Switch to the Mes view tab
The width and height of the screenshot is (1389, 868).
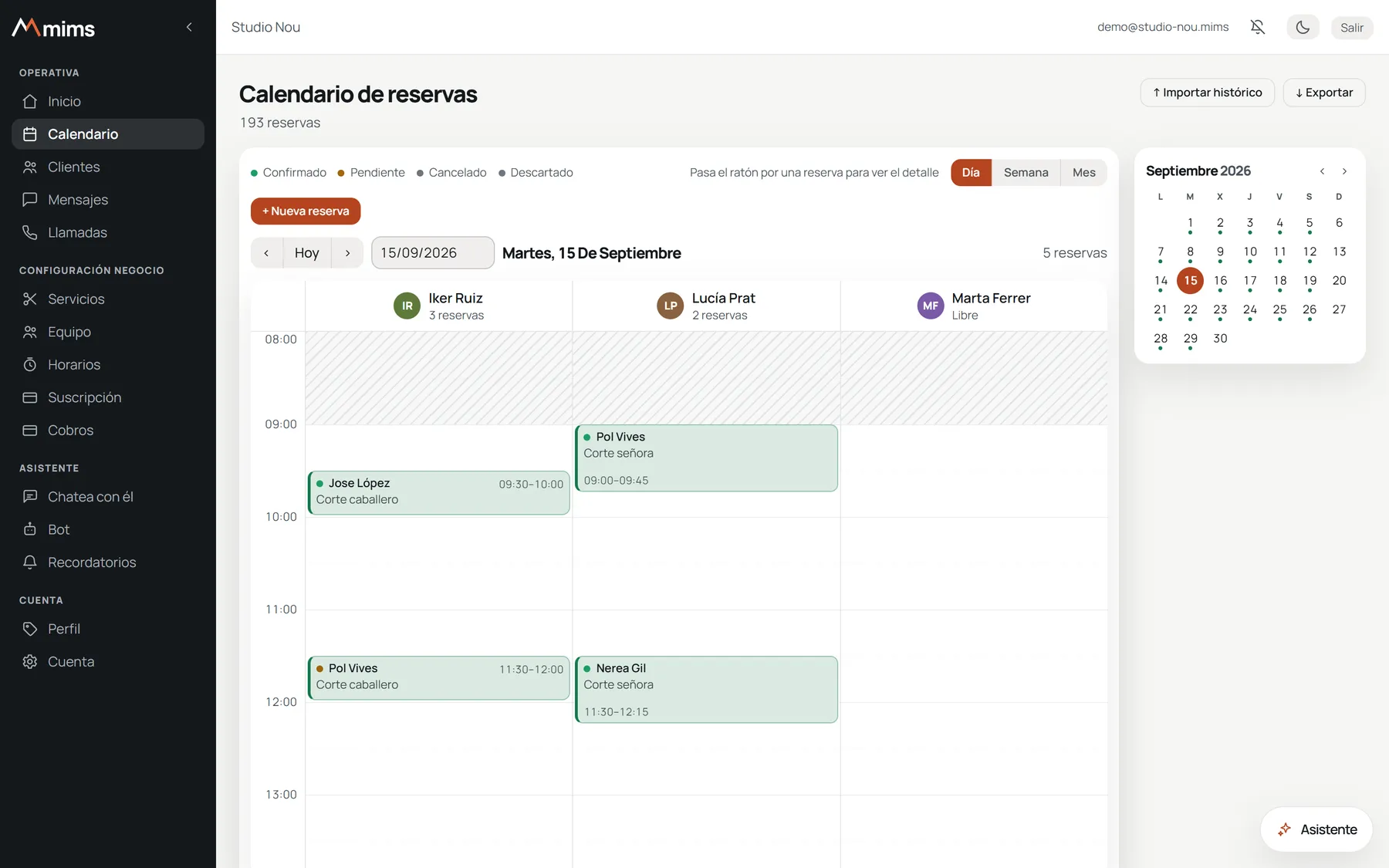tap(1083, 172)
